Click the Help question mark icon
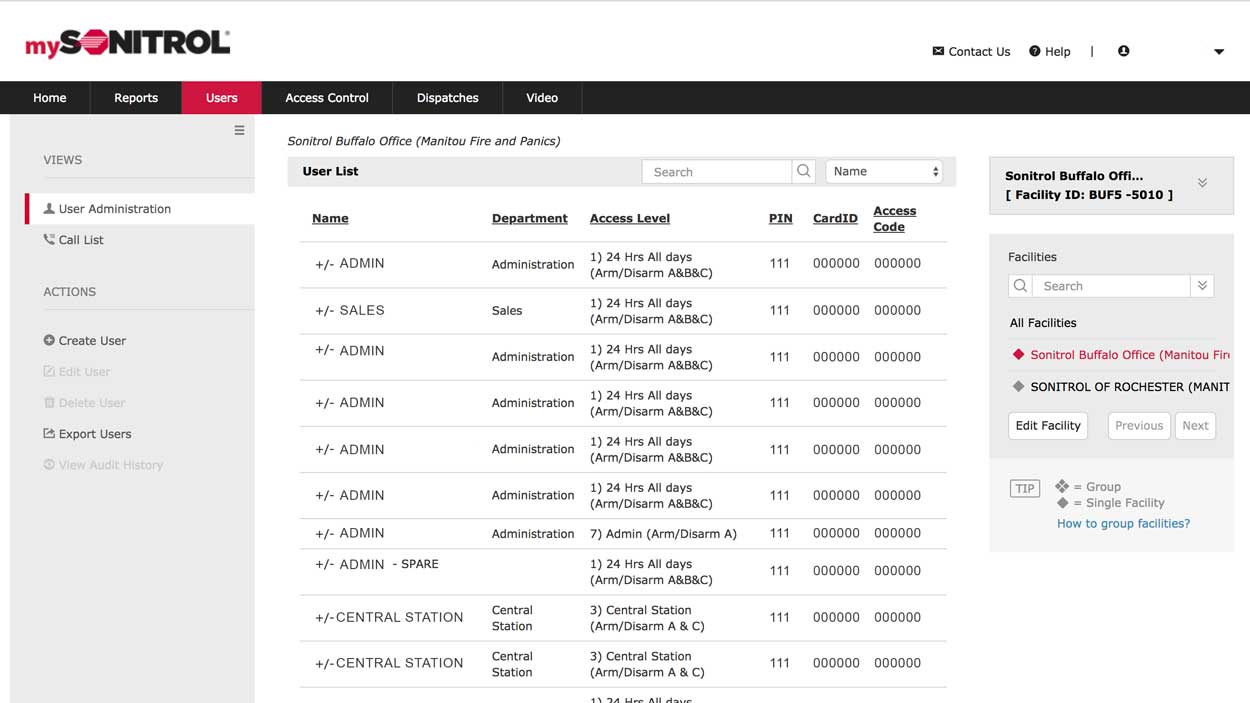Image resolution: width=1250 pixels, height=703 pixels. [x=1035, y=51]
